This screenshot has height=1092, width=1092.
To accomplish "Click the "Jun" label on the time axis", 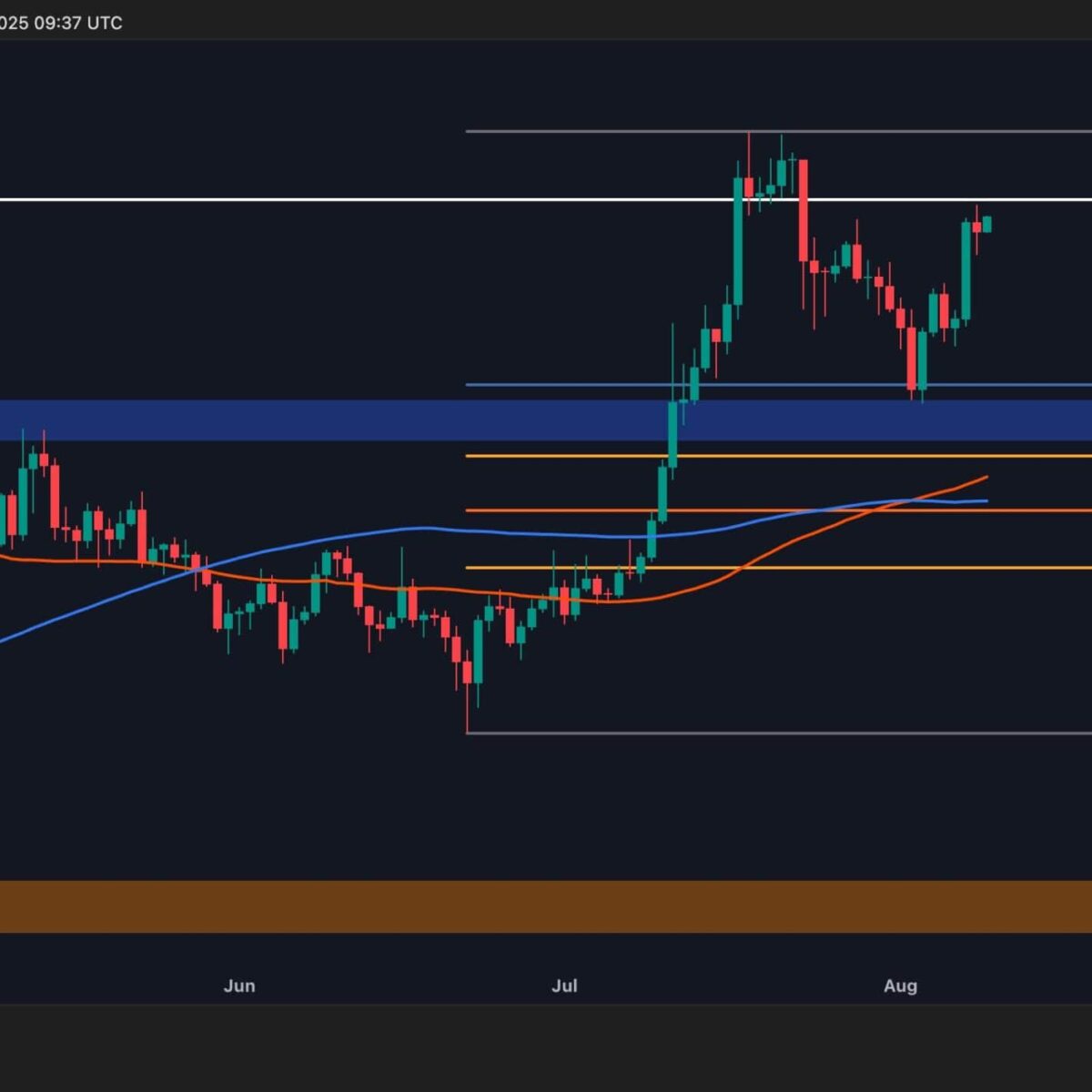I will coord(239,986).
